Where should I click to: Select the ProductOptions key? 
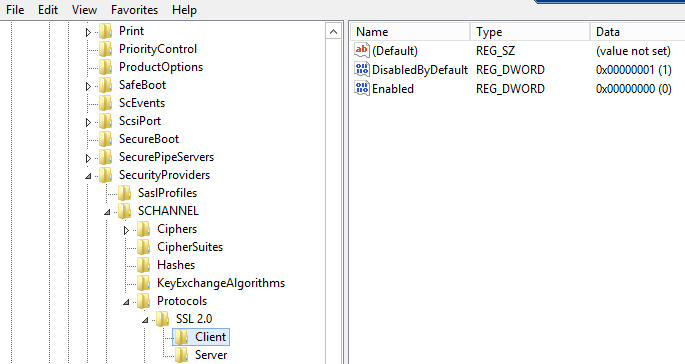click(161, 67)
